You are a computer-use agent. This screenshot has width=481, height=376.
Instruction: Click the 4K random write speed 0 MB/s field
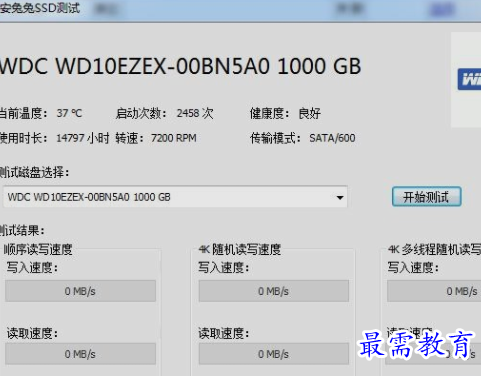274,291
